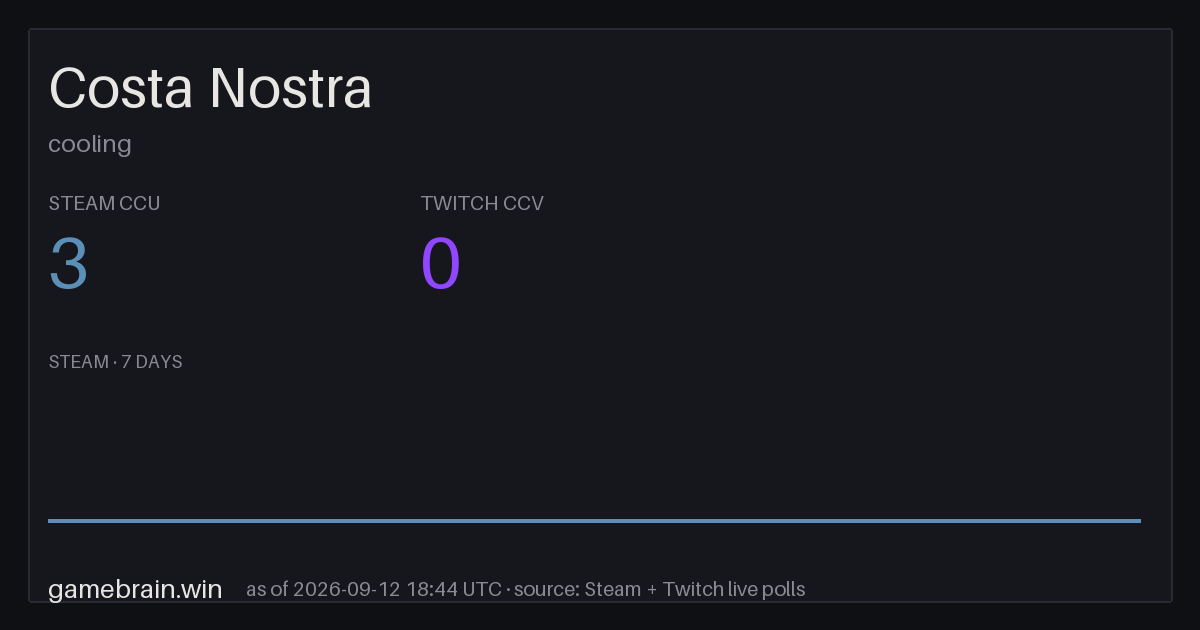Click the "as of" timestamp prefix
The image size is (1200, 630).
(x=268, y=589)
